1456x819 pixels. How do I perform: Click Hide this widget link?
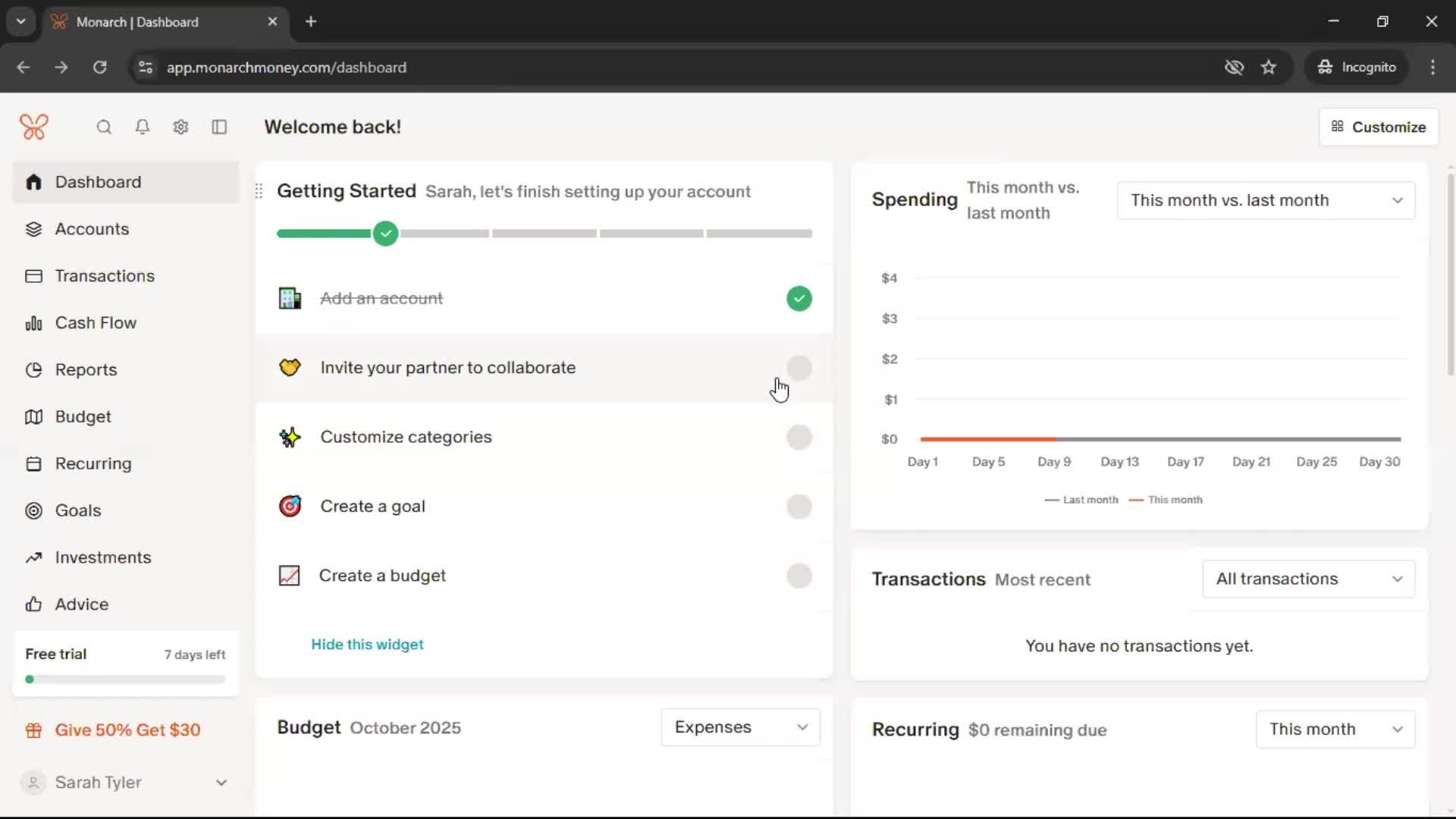point(367,645)
